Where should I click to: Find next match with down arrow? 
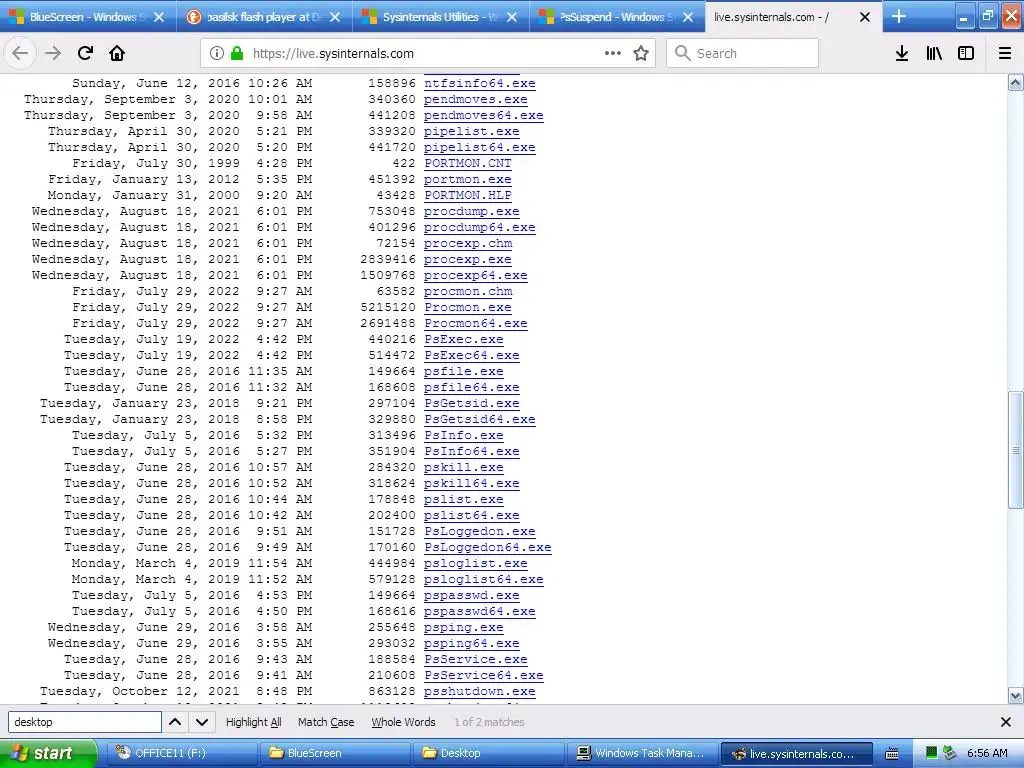[x=202, y=722]
